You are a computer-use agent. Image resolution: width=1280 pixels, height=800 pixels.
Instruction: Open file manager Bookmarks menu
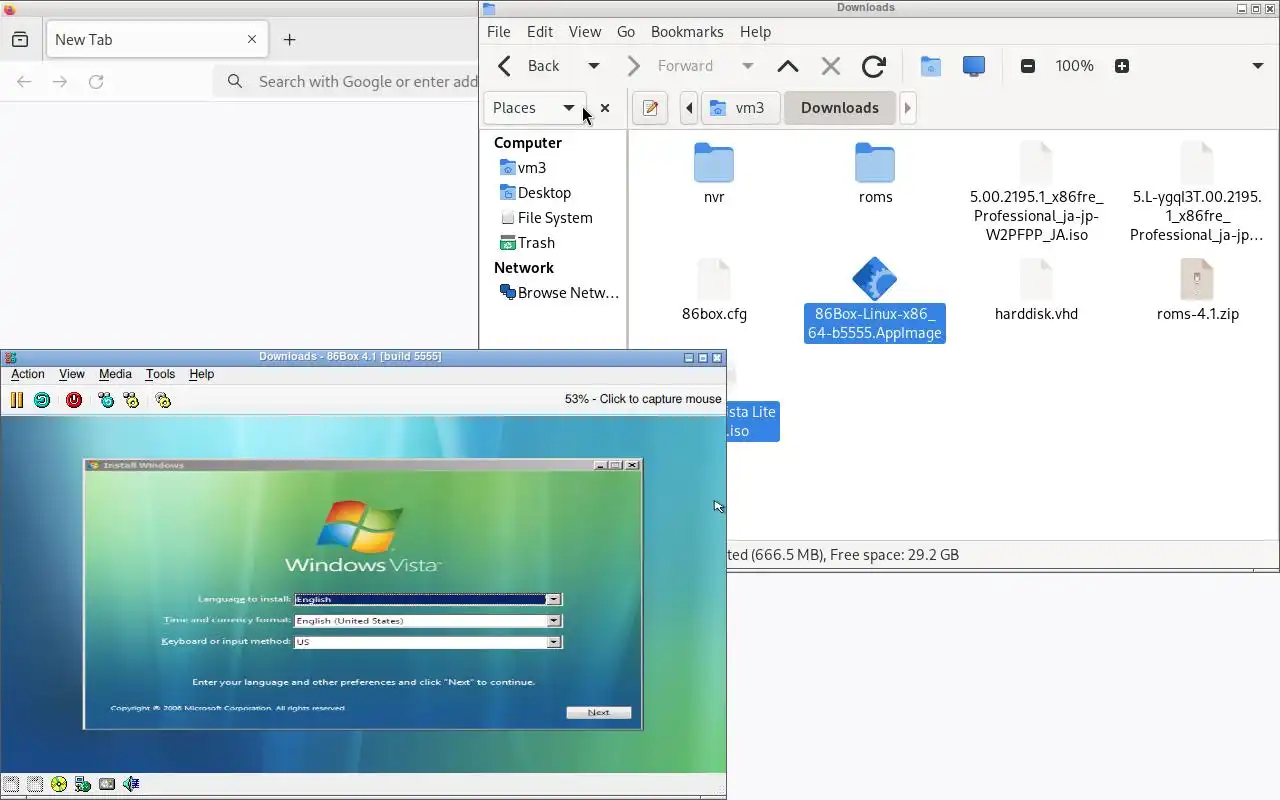(687, 32)
